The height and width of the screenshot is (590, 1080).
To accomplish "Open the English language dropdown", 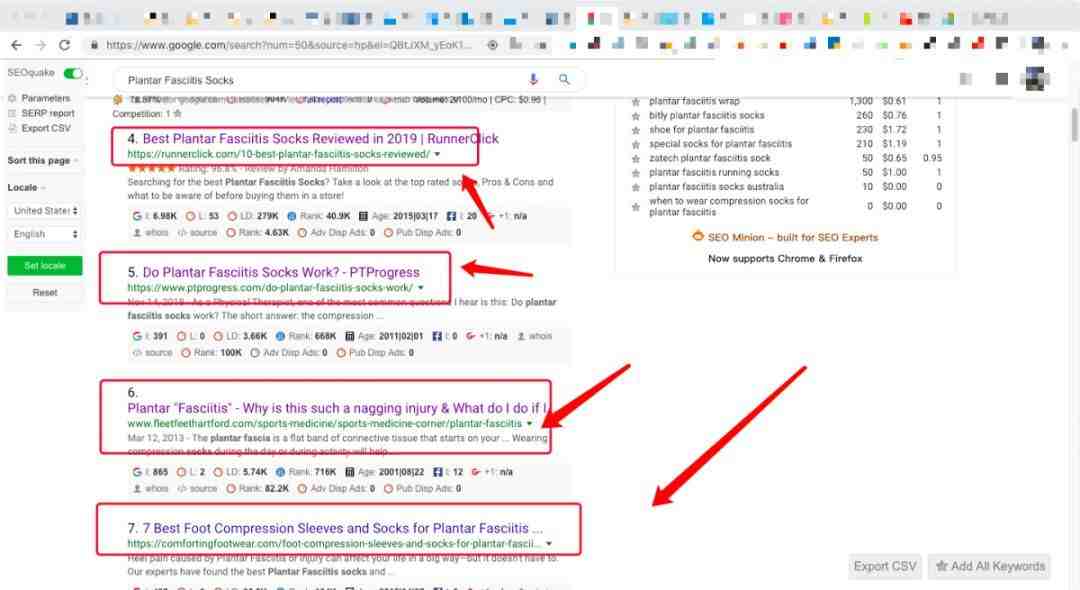I will (x=45, y=234).
